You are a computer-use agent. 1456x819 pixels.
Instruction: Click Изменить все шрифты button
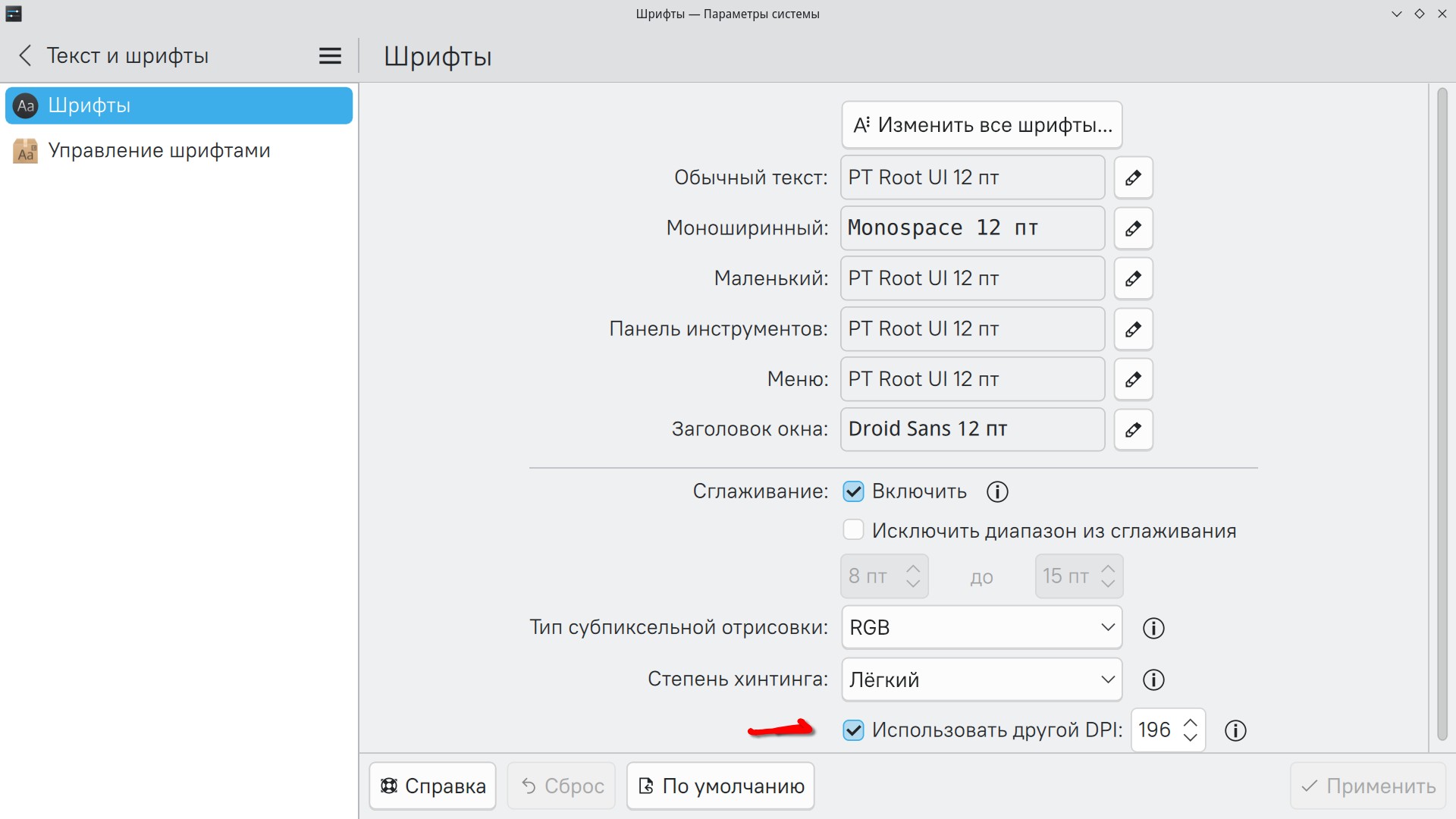(981, 125)
